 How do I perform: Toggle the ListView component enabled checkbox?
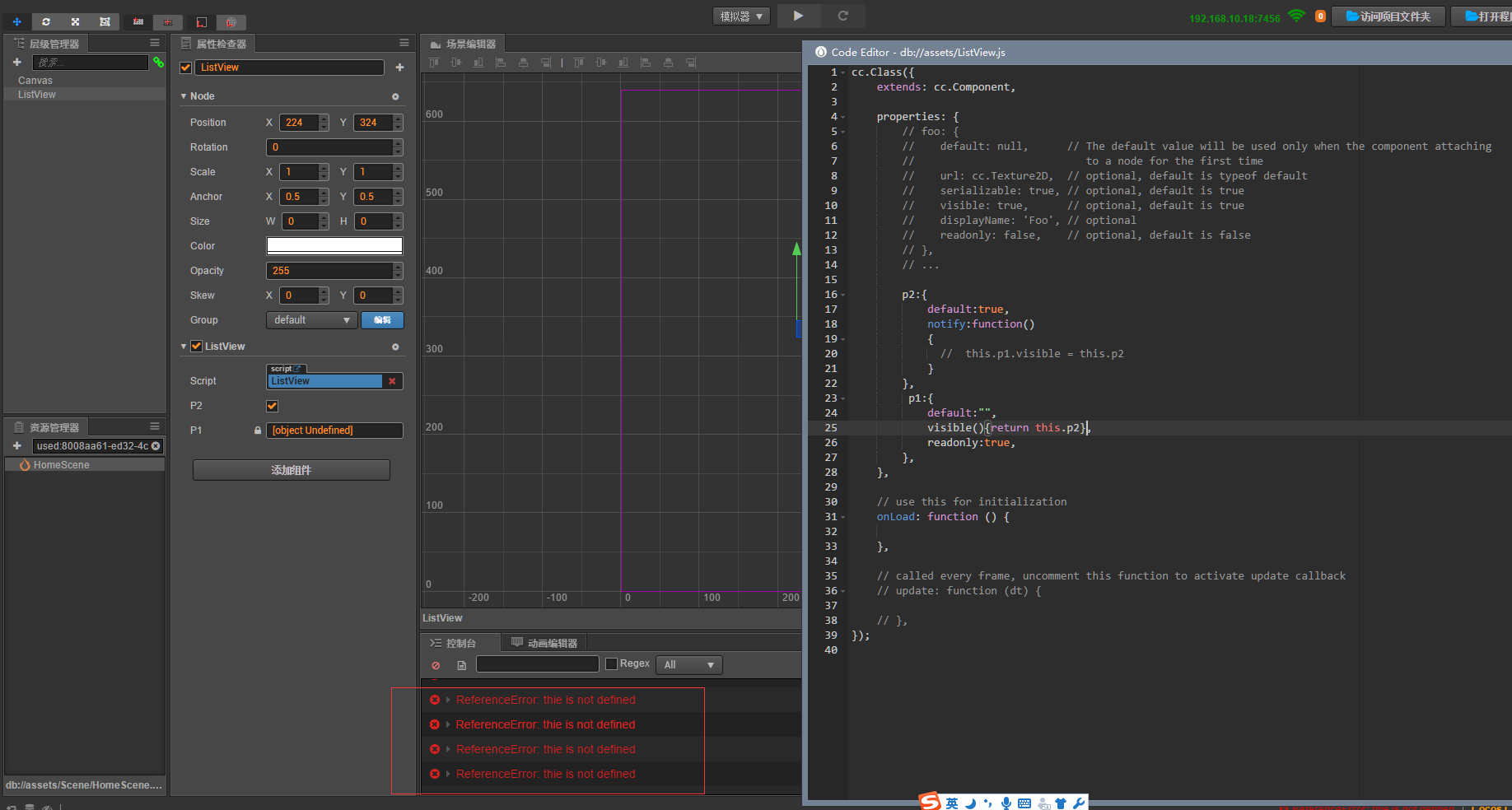pyautogui.click(x=196, y=347)
